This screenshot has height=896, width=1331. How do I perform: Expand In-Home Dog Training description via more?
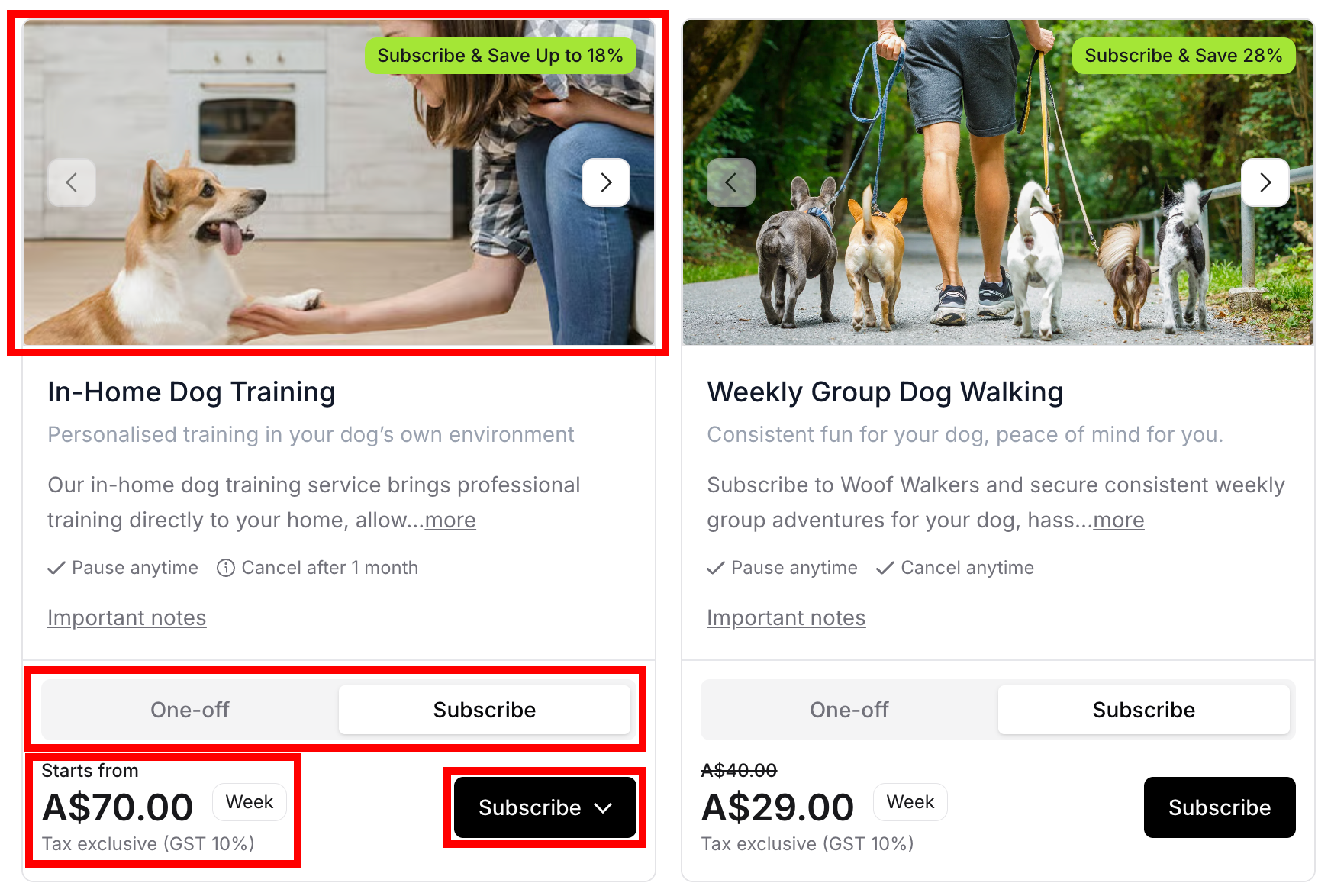click(x=450, y=521)
